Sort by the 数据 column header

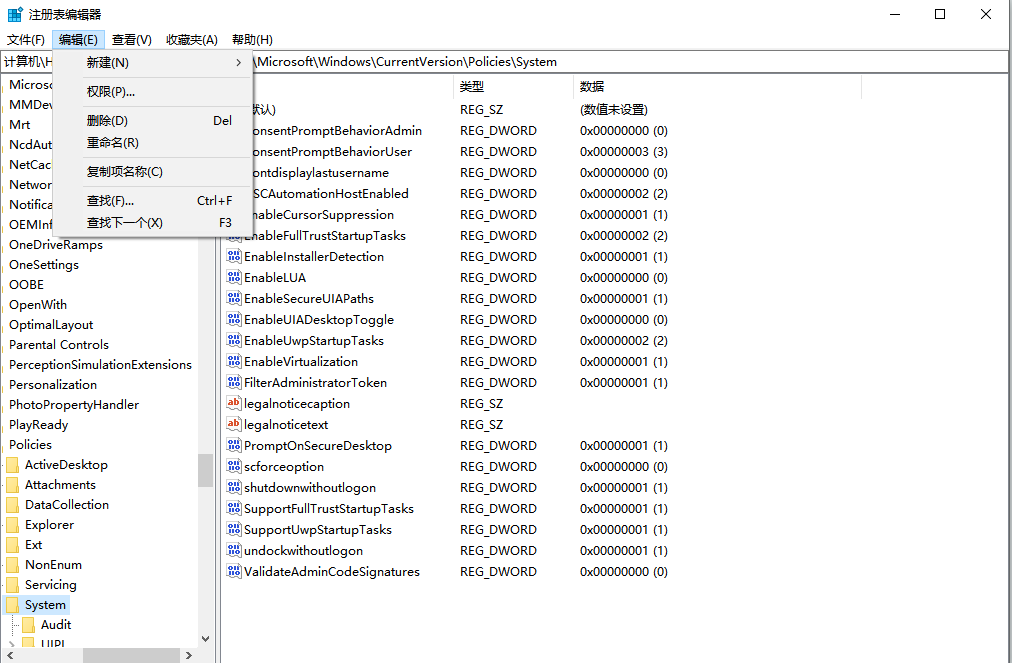pyautogui.click(x=717, y=87)
